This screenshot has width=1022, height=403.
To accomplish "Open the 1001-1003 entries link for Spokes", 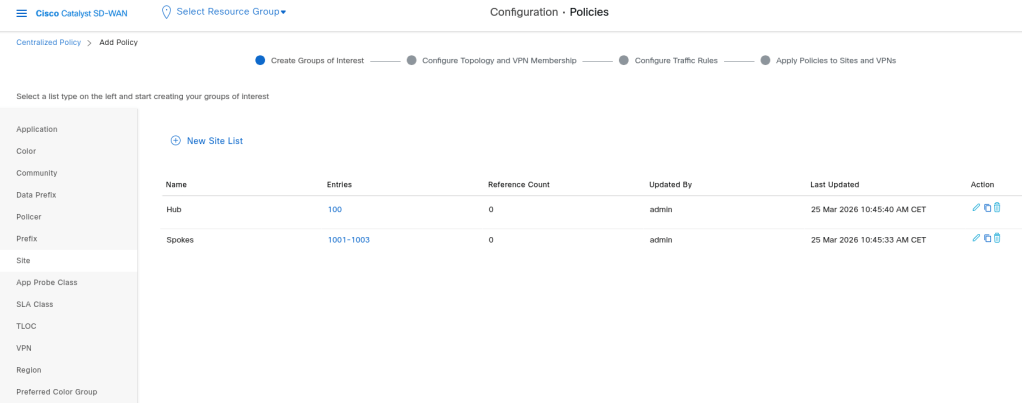I will [348, 240].
